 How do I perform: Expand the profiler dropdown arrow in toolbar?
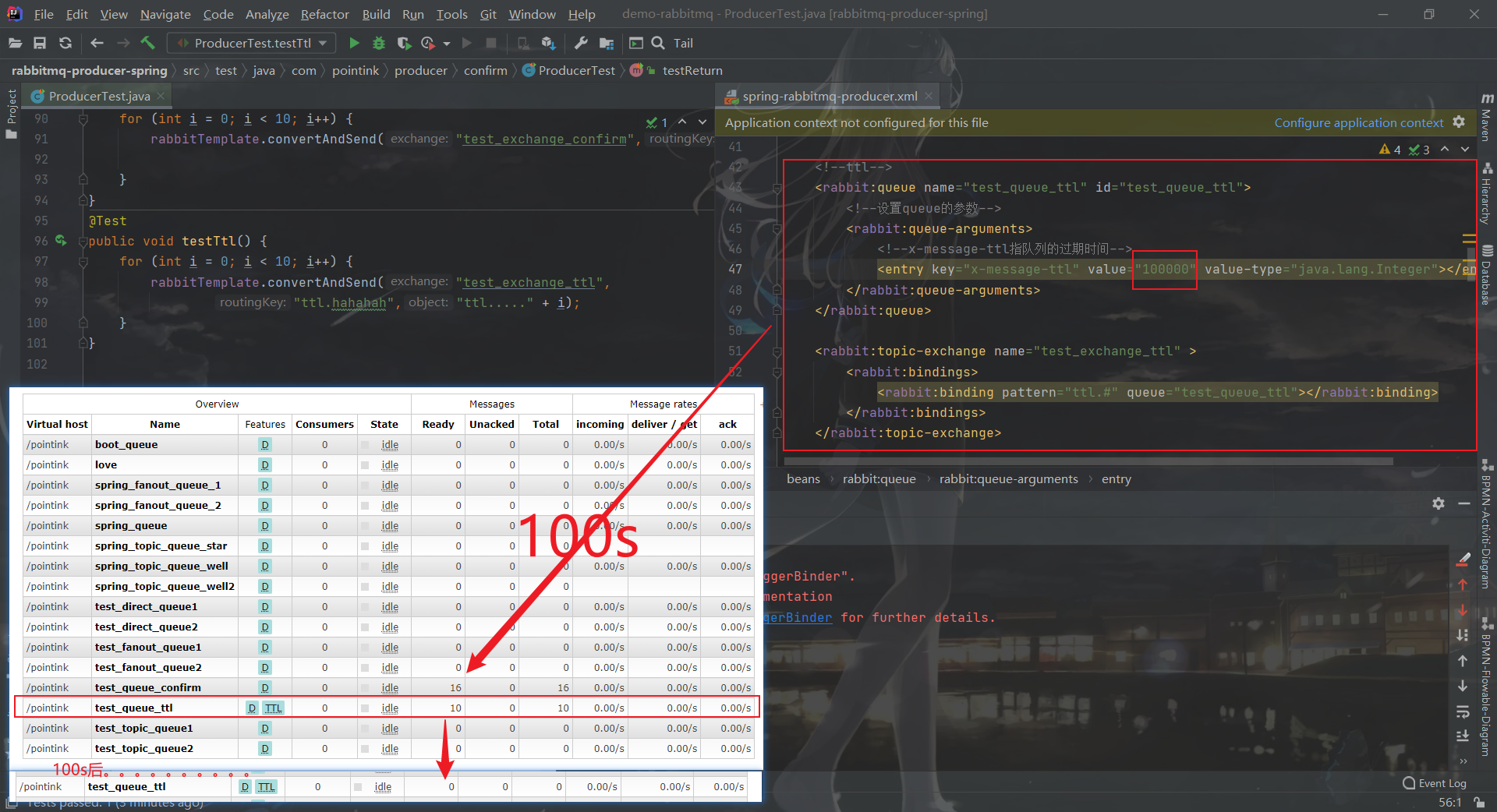point(447,44)
